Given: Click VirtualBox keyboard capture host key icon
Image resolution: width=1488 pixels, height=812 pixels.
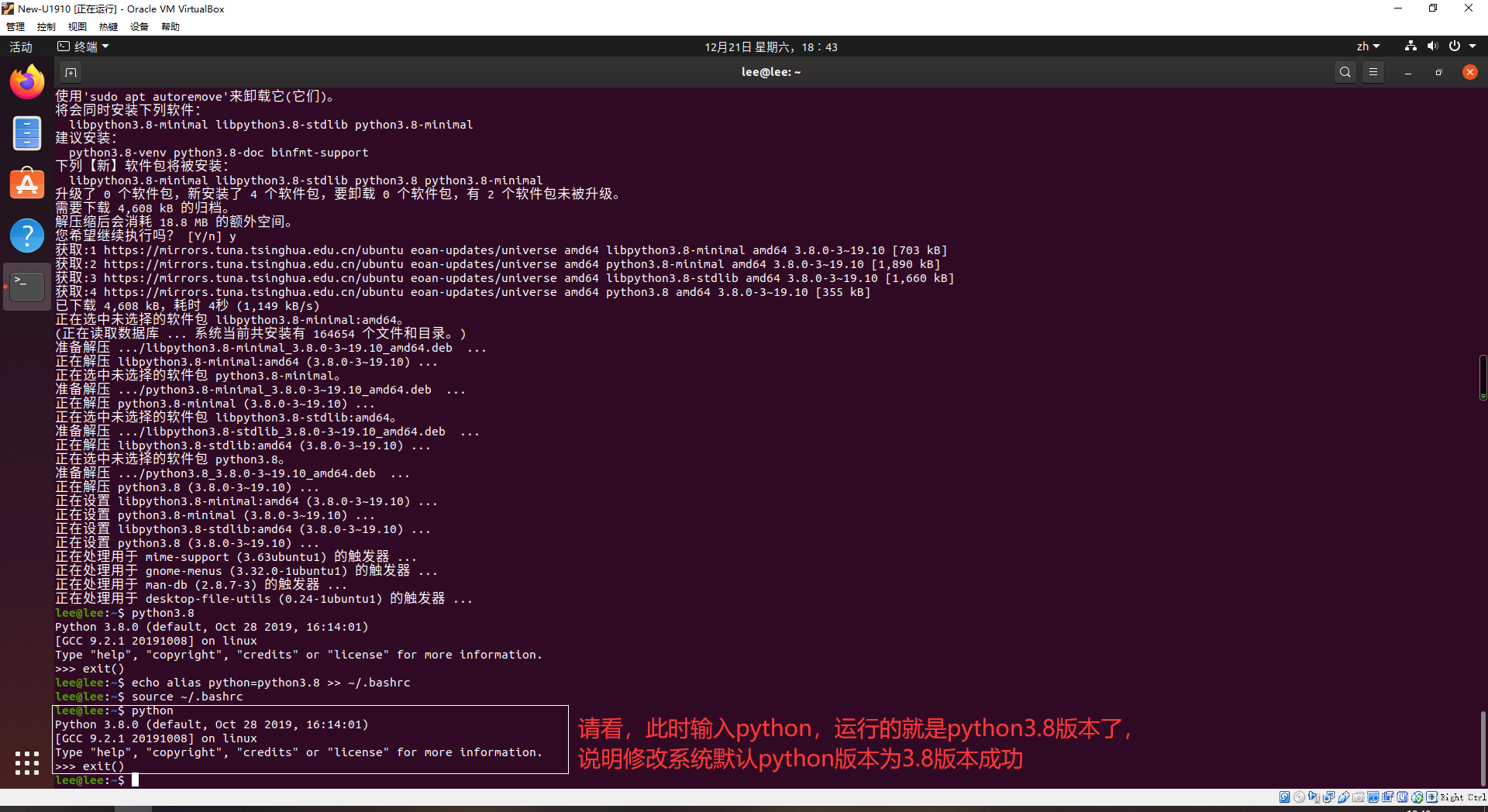Looking at the screenshot, I should click(x=1431, y=797).
